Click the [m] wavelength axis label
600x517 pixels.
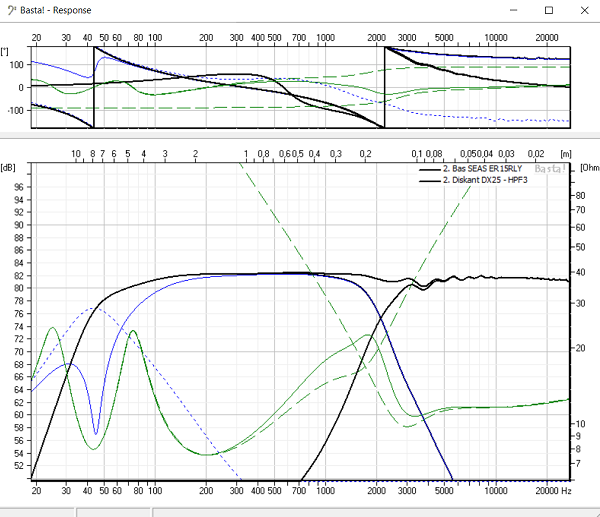(565, 153)
